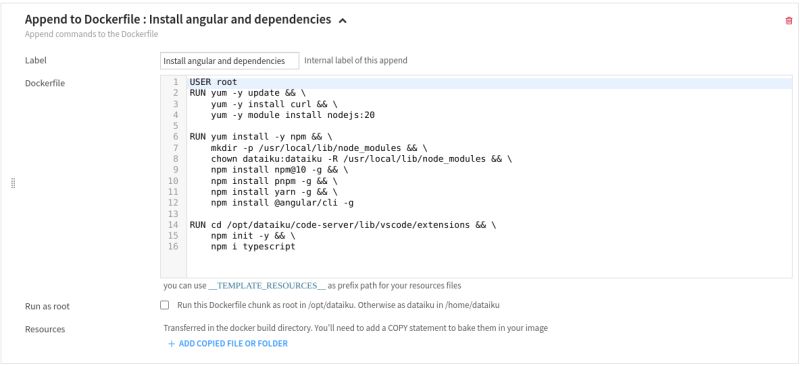The image size is (800, 366).
Task: Delete the Append to Dockerfile block via trash icon
Action: click(789, 21)
